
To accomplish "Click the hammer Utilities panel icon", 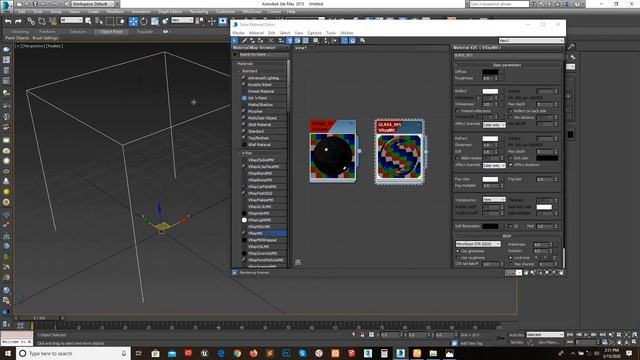I will (571, 47).
